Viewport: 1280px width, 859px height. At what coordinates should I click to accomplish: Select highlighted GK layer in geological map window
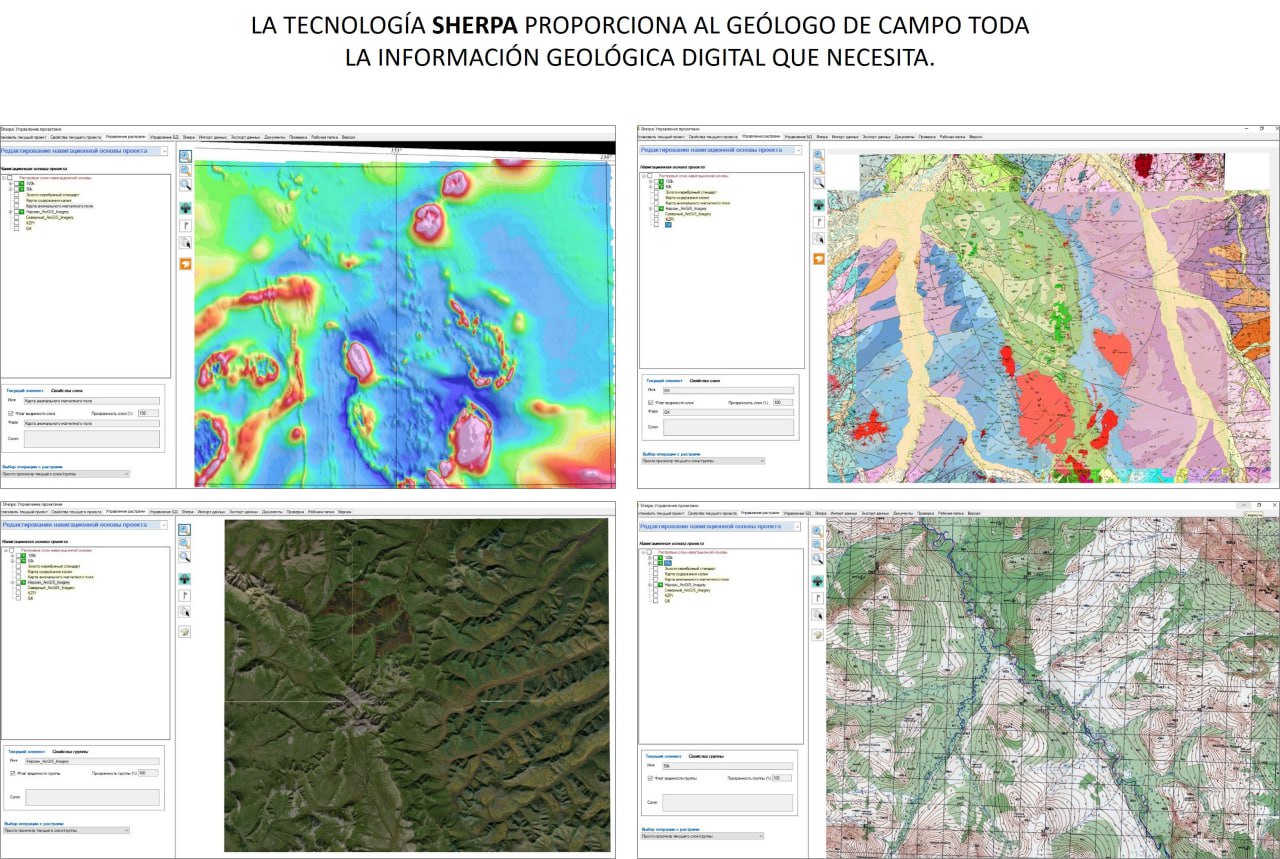point(667,224)
